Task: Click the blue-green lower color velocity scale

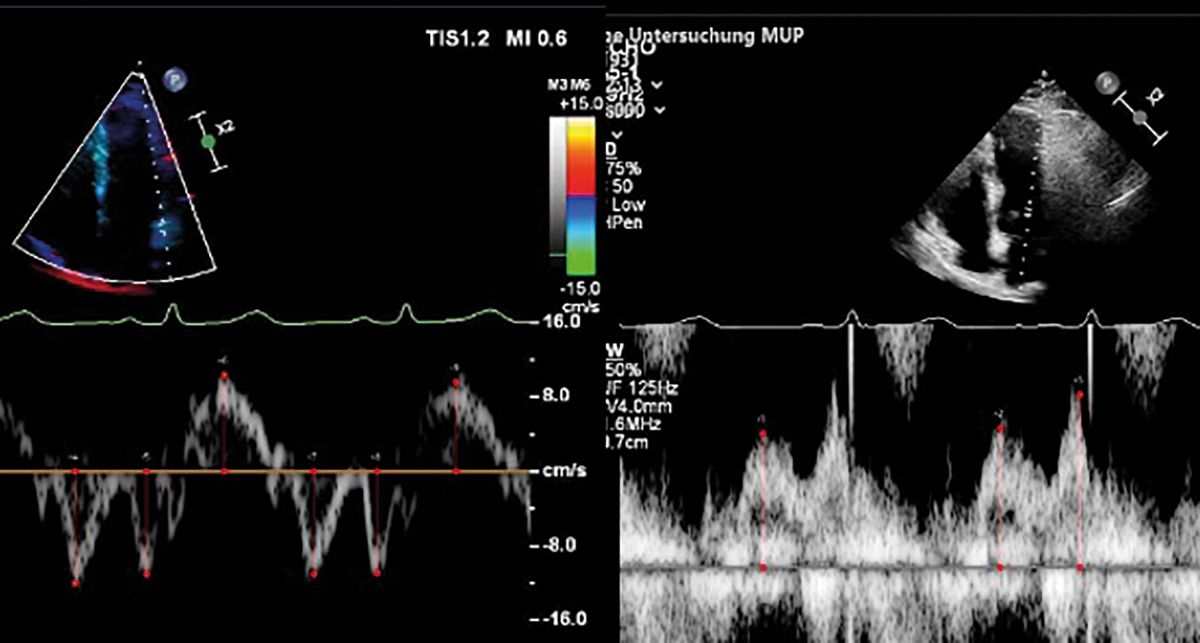Action: click(581, 234)
